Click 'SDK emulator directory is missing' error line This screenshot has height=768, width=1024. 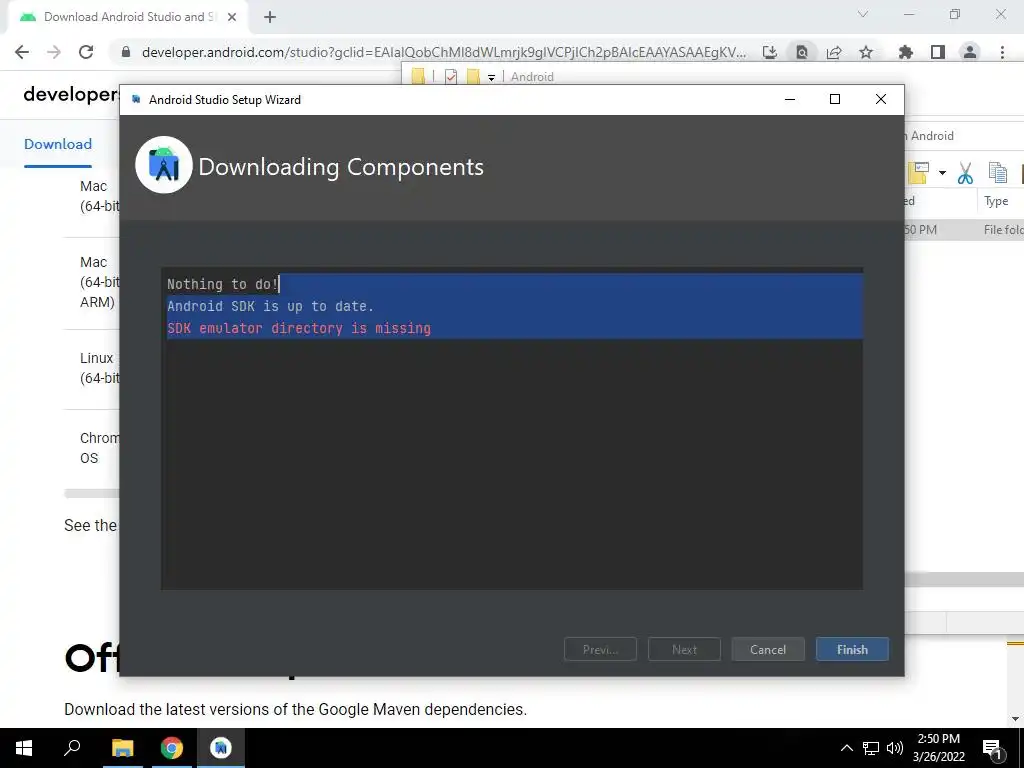[x=299, y=328]
